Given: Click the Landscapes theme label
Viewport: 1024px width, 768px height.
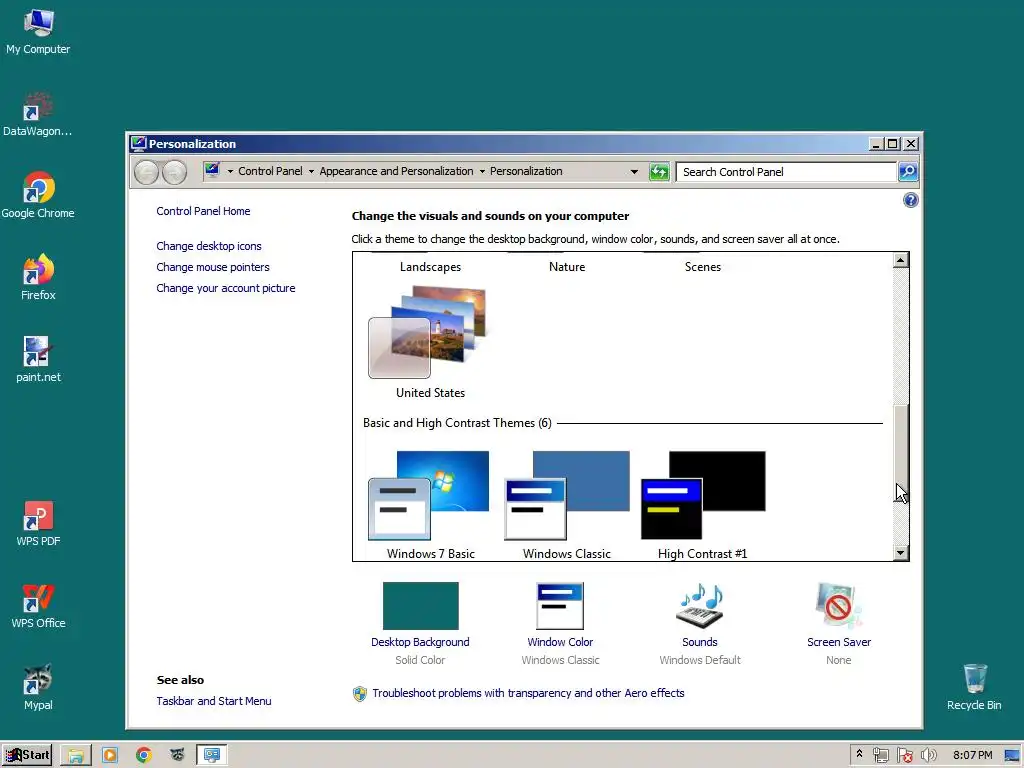Looking at the screenshot, I should (x=430, y=266).
